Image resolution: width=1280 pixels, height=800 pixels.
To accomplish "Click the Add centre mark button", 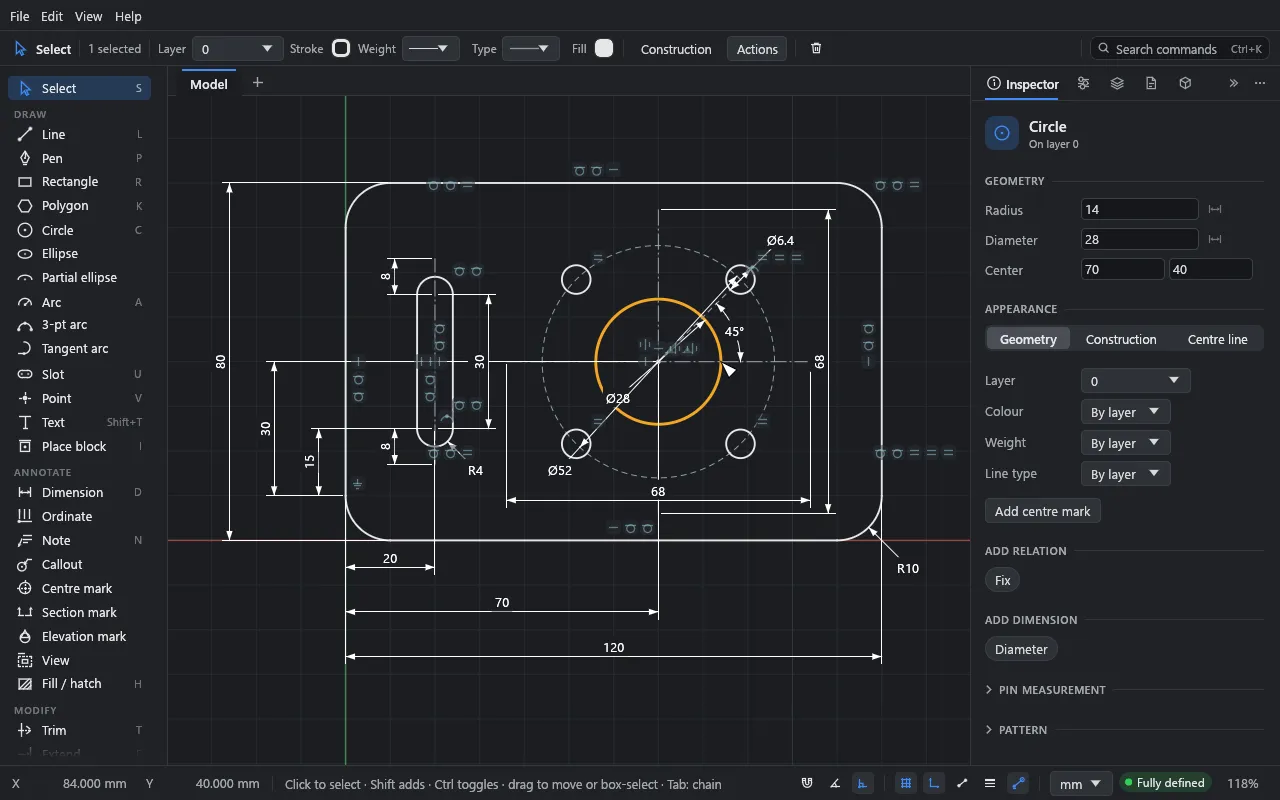I will [x=1043, y=511].
